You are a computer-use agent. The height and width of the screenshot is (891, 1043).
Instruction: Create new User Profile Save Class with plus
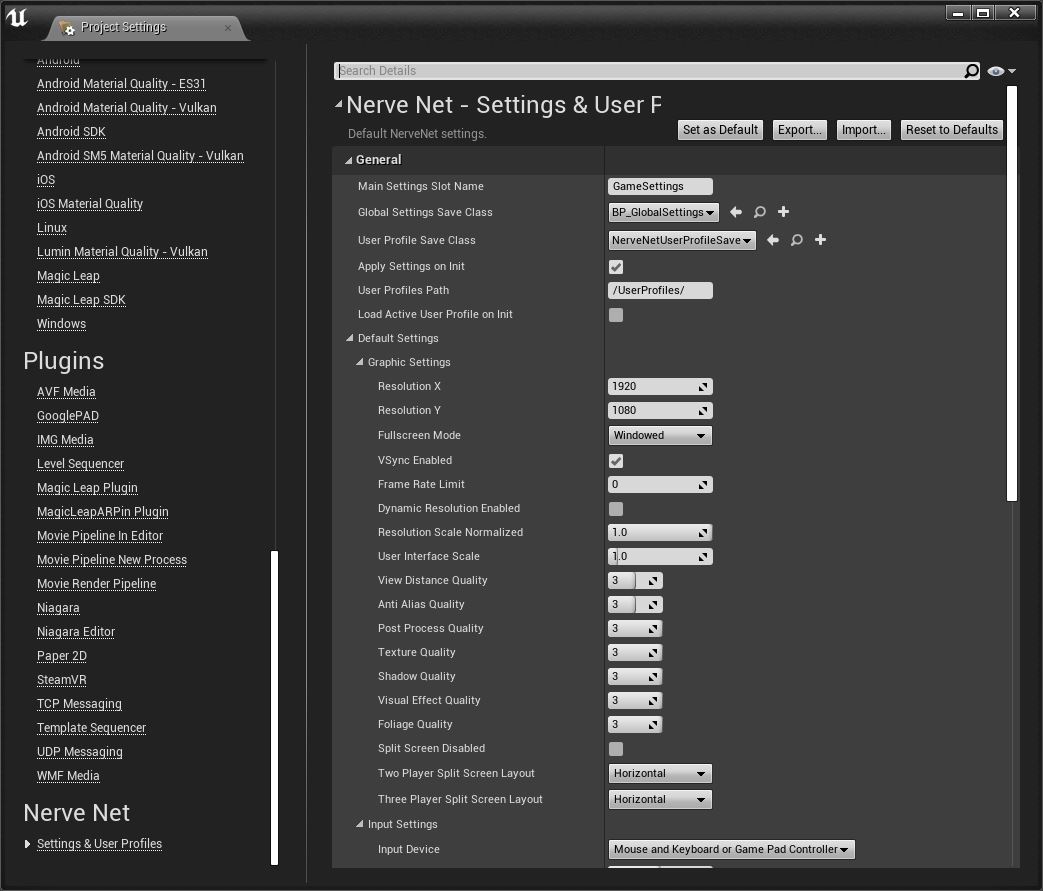821,240
